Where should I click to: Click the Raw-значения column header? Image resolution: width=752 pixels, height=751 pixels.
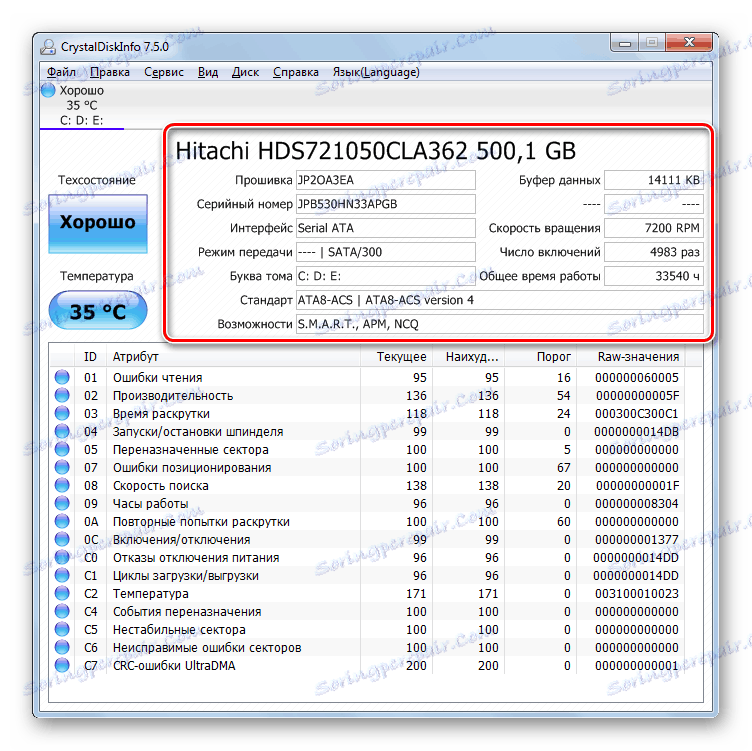pyautogui.click(x=631, y=356)
